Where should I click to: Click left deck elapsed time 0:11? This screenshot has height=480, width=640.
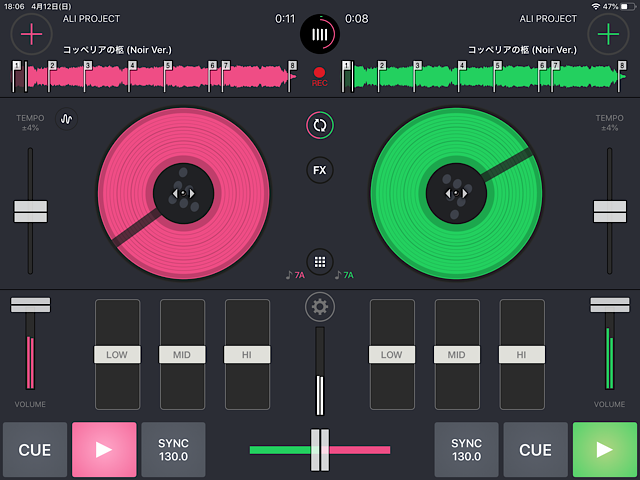point(285,19)
